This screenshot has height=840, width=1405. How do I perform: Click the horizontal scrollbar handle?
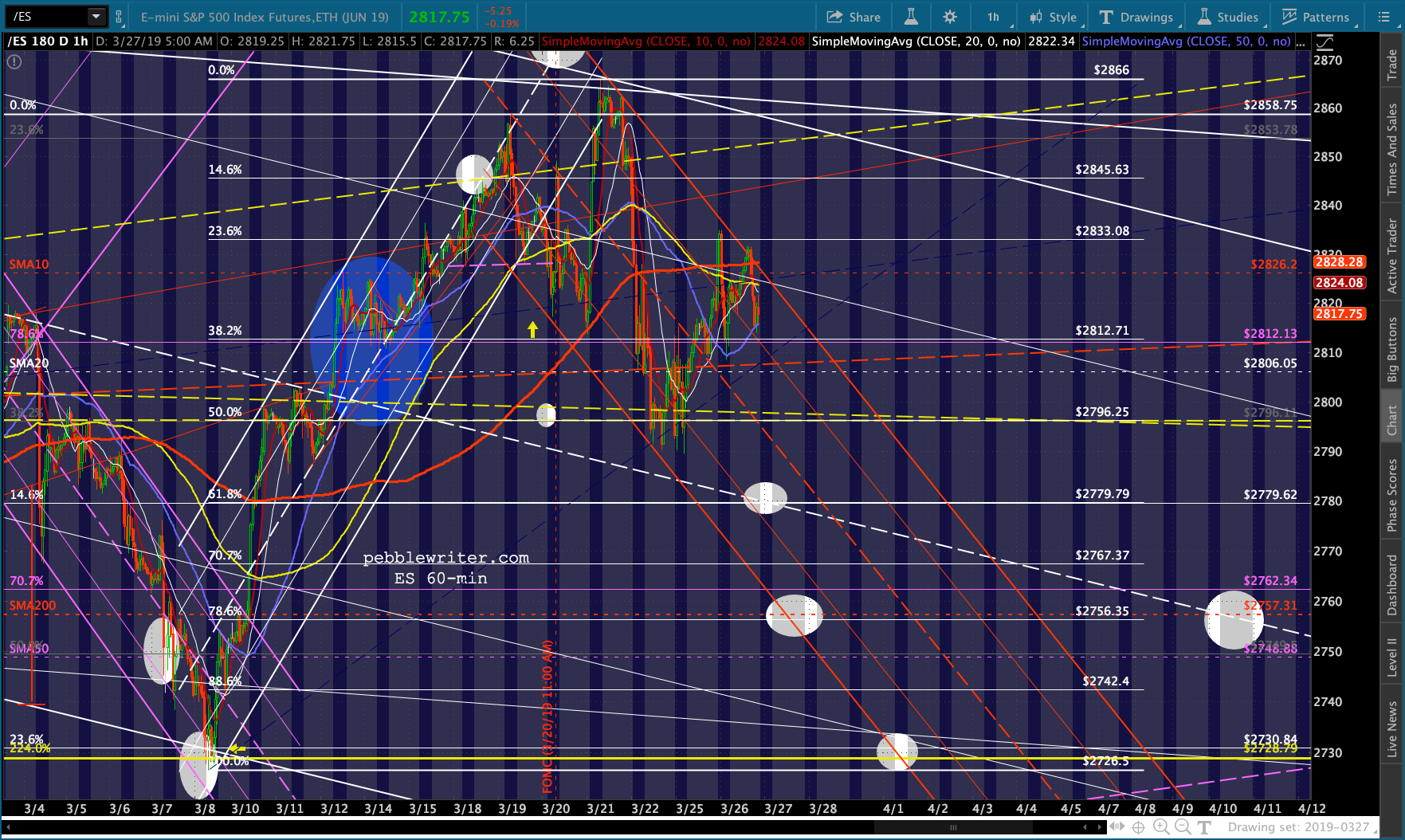[x=953, y=827]
